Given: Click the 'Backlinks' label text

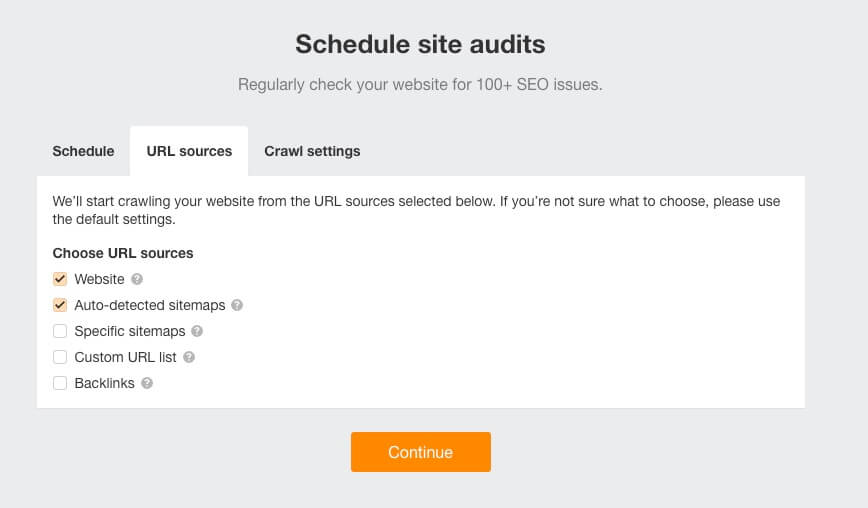Looking at the screenshot, I should pyautogui.click(x=104, y=383).
